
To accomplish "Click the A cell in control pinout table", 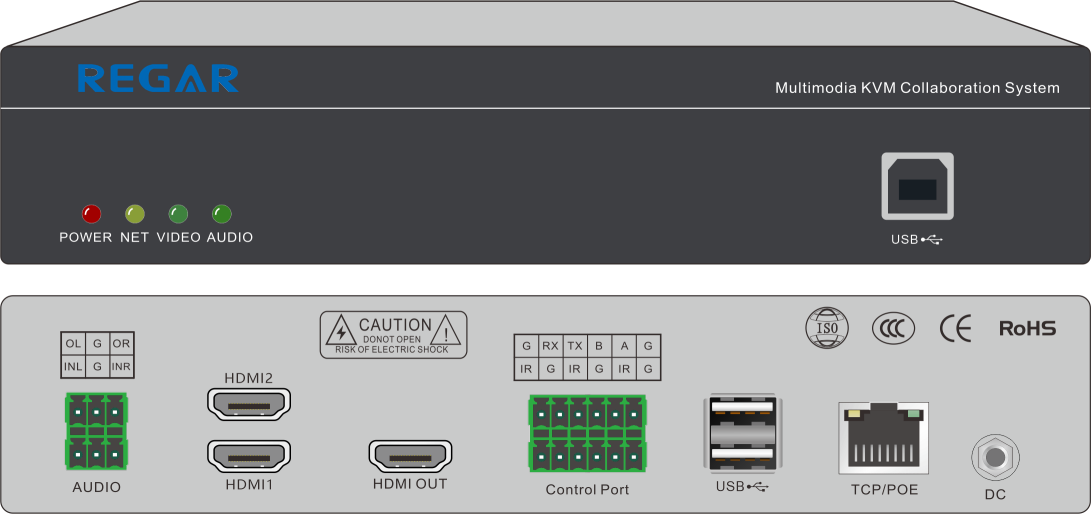I will tap(624, 346).
